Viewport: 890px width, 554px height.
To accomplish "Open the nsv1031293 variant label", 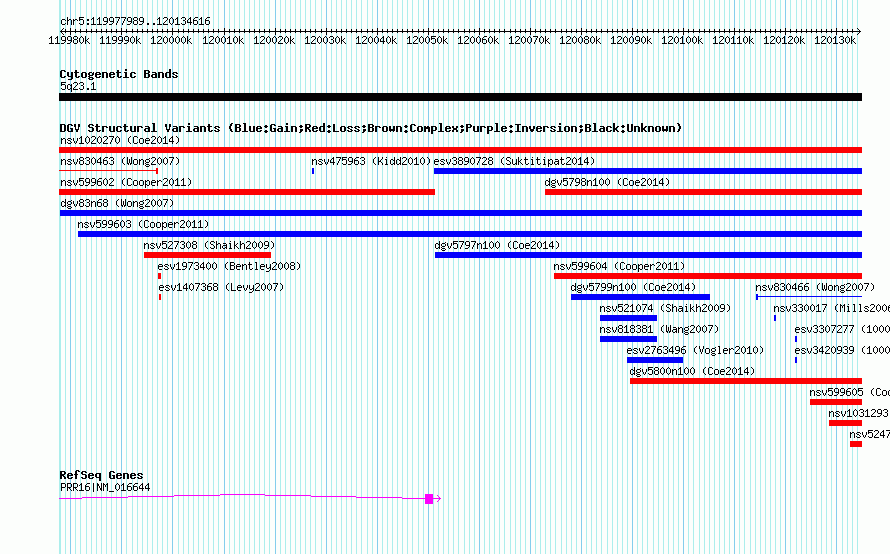I will [x=858, y=413].
